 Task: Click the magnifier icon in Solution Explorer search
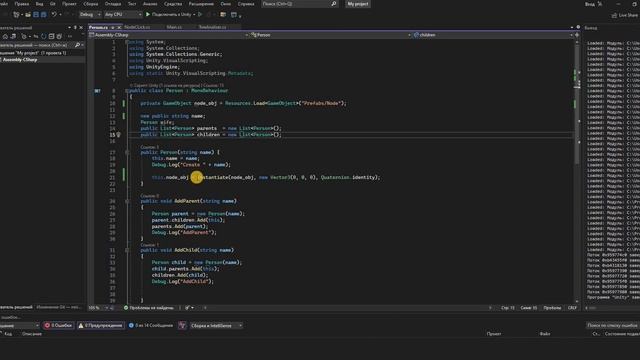point(77,45)
